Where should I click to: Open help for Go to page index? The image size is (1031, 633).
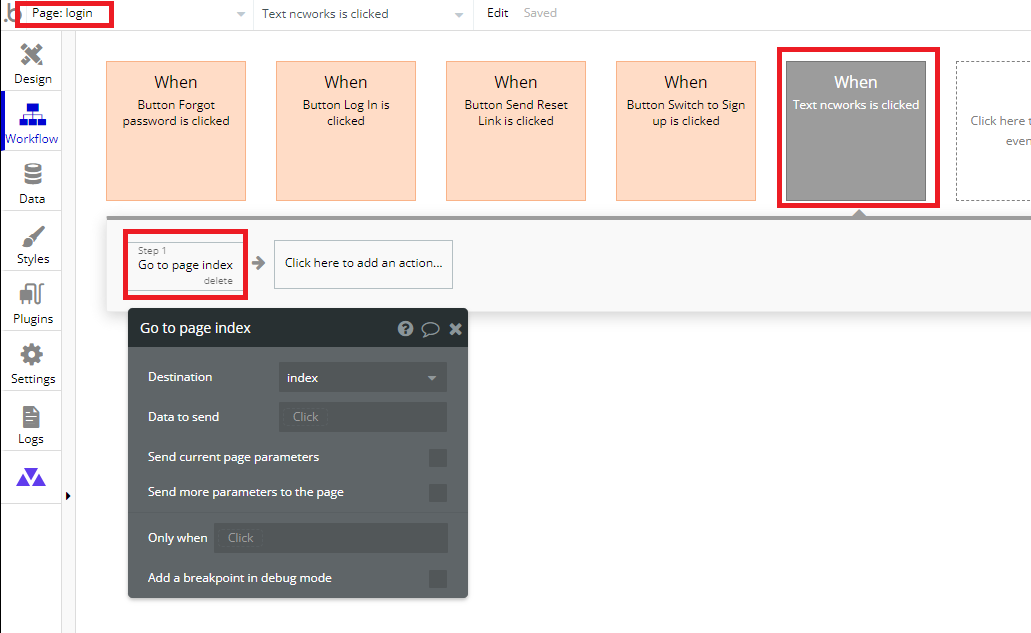click(405, 329)
